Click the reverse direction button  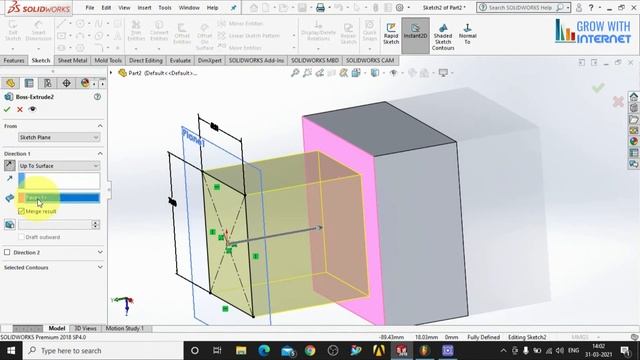[10, 165]
